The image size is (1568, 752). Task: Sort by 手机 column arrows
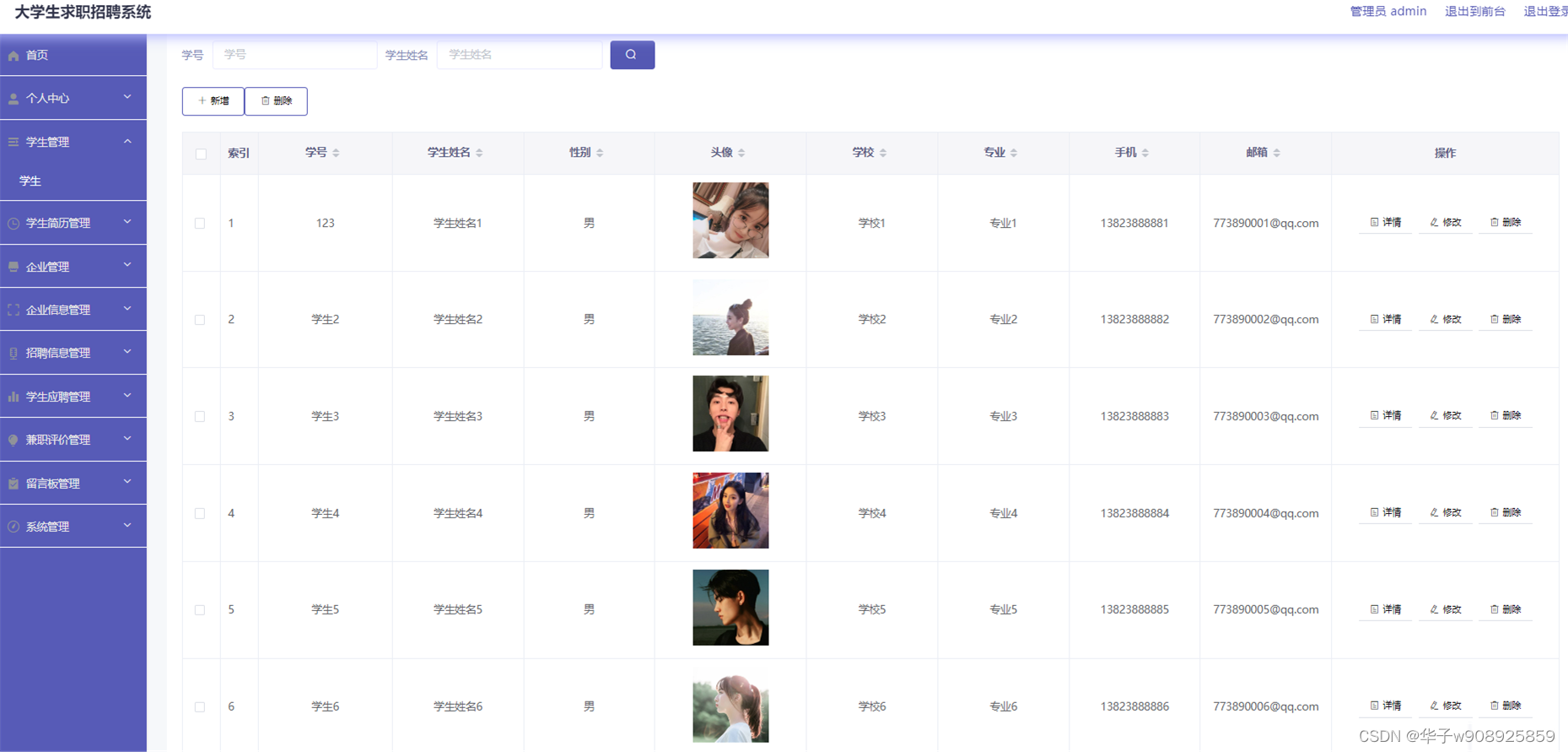1145,153
